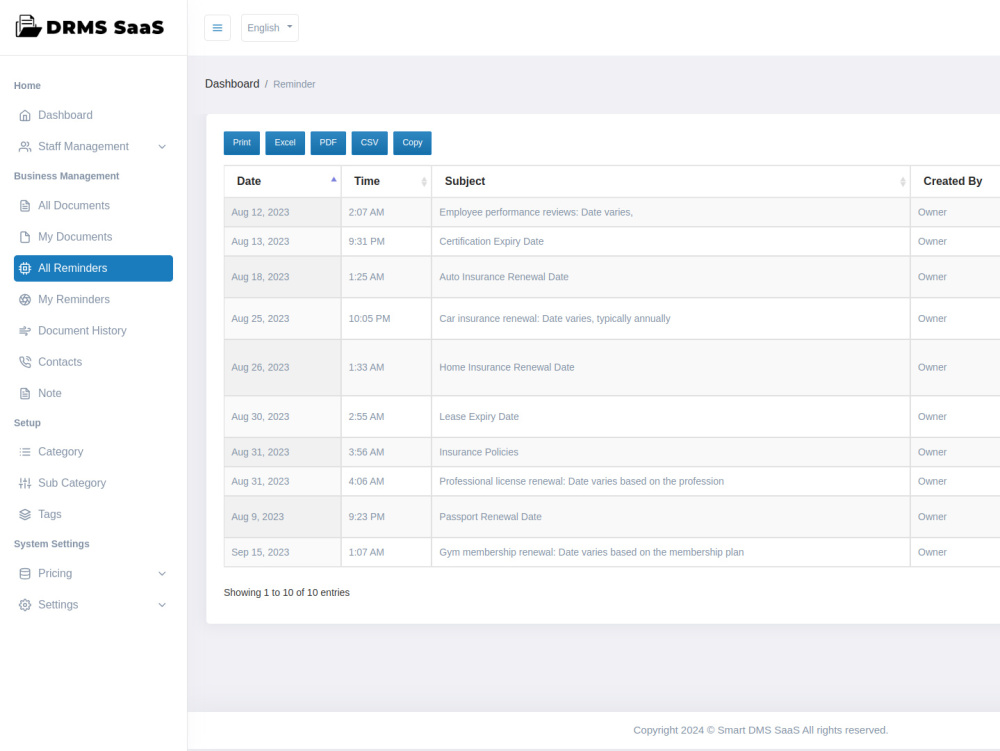Click the Print export button
1000x751 pixels.
point(241,142)
